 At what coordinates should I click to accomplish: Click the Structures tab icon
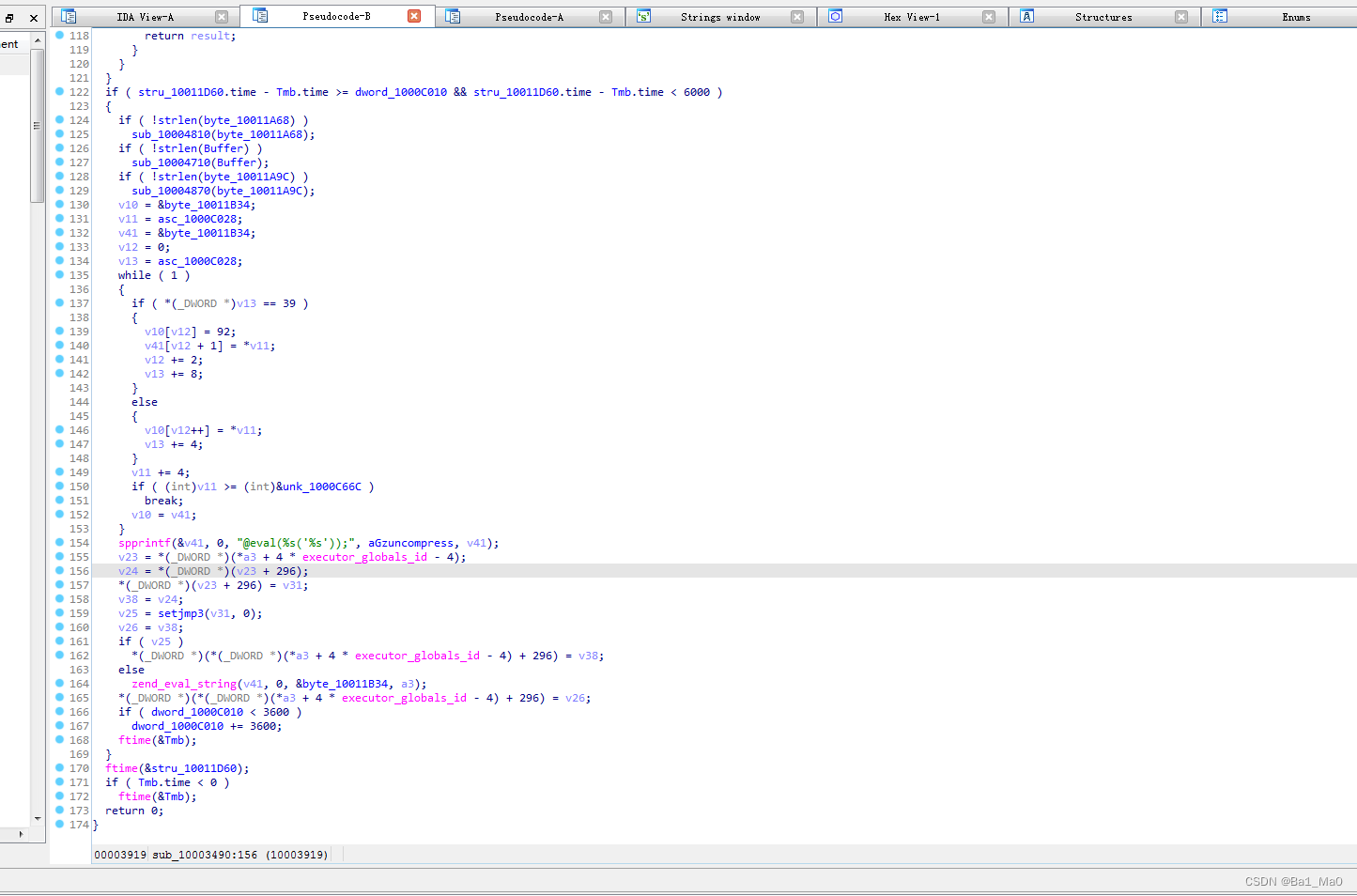click(1026, 17)
